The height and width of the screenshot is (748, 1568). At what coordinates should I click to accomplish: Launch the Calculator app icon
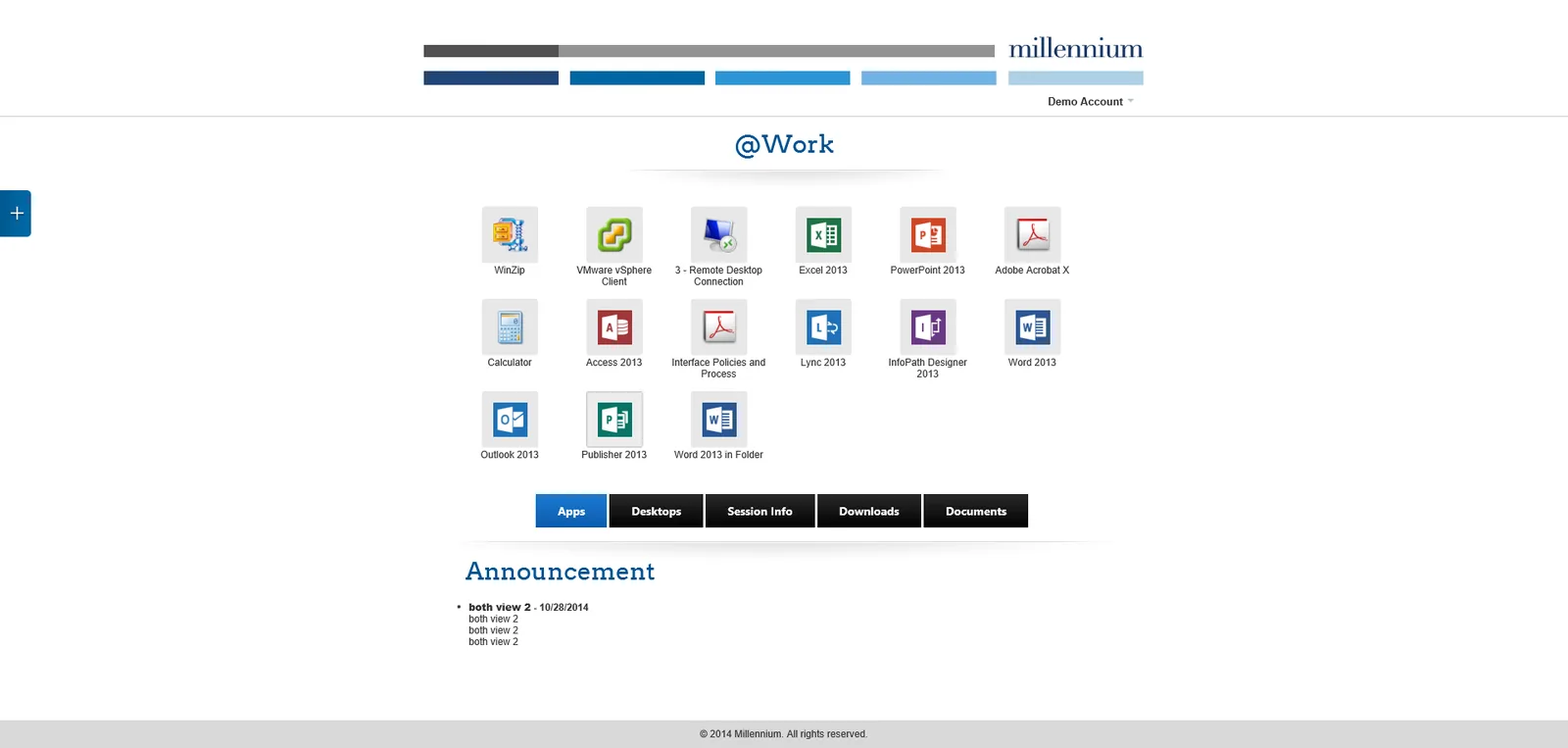510,326
